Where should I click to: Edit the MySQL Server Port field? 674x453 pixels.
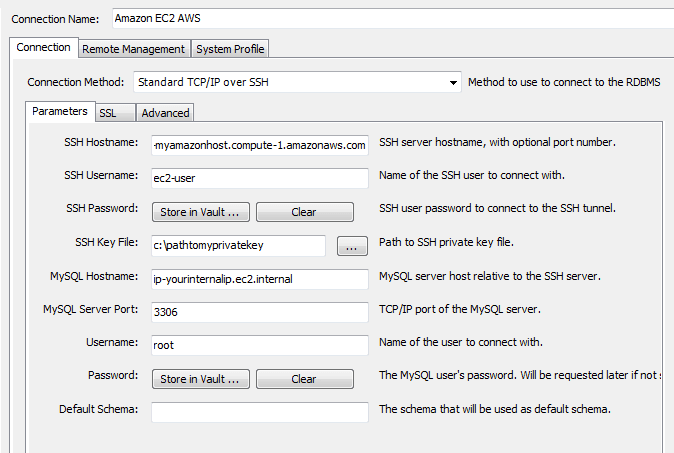[x=260, y=312]
